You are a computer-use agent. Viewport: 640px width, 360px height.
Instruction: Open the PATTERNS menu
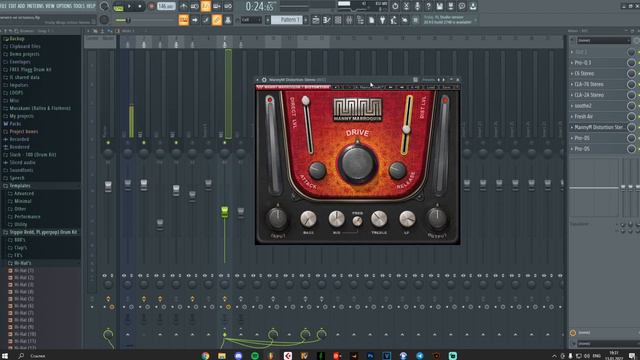[x=35, y=6]
